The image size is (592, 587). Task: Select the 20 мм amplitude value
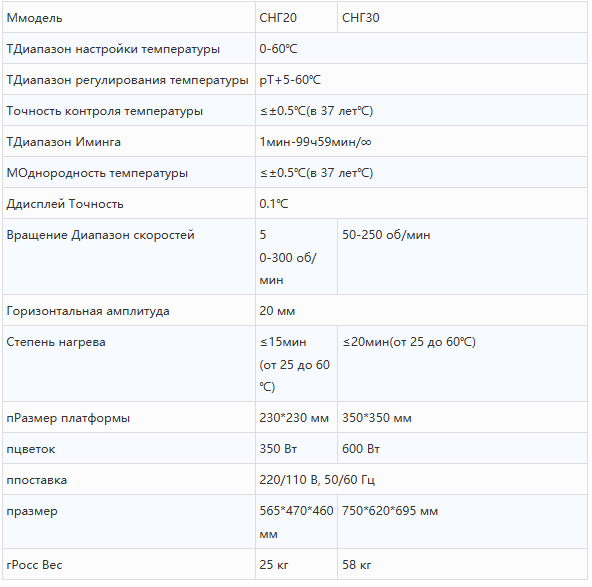tap(277, 311)
